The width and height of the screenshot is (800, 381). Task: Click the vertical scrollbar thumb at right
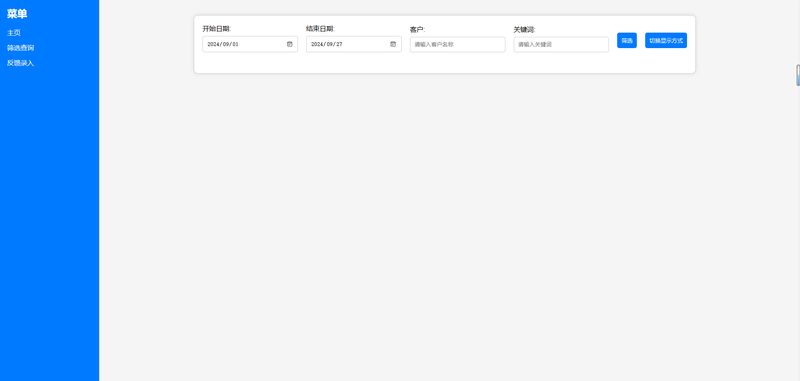[797, 75]
